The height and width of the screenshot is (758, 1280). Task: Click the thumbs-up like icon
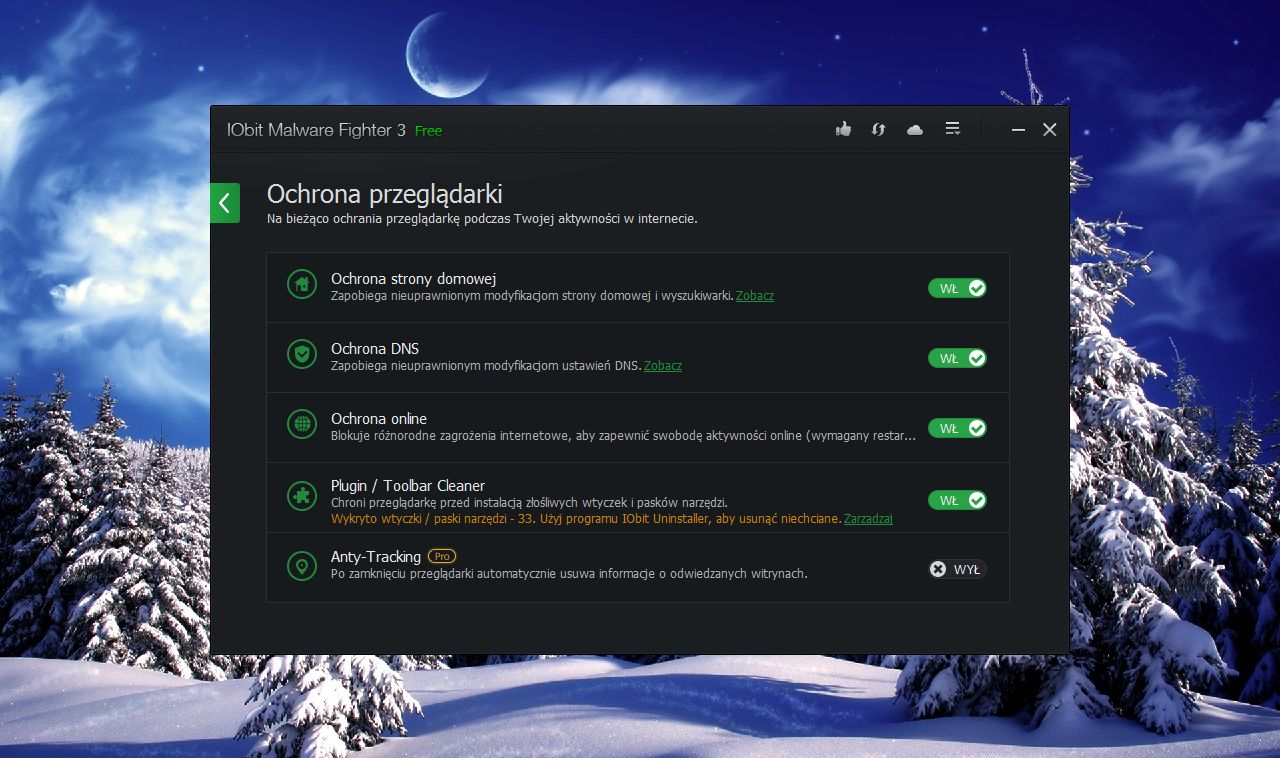(843, 129)
